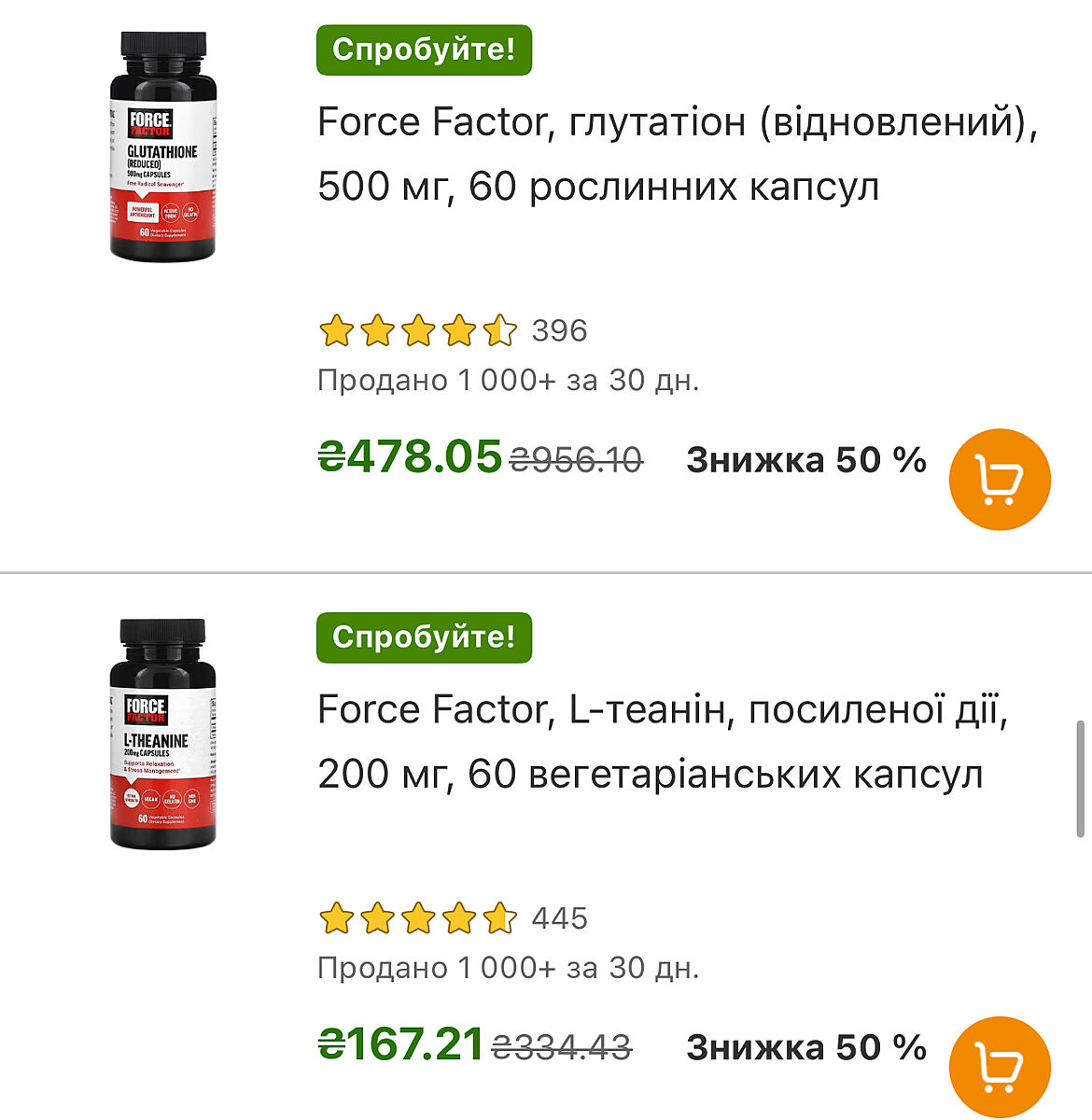Click the Знижка 50 % label beside ₴956.10
Viewport: 1092px width, 1120px height.
pyautogui.click(x=806, y=460)
